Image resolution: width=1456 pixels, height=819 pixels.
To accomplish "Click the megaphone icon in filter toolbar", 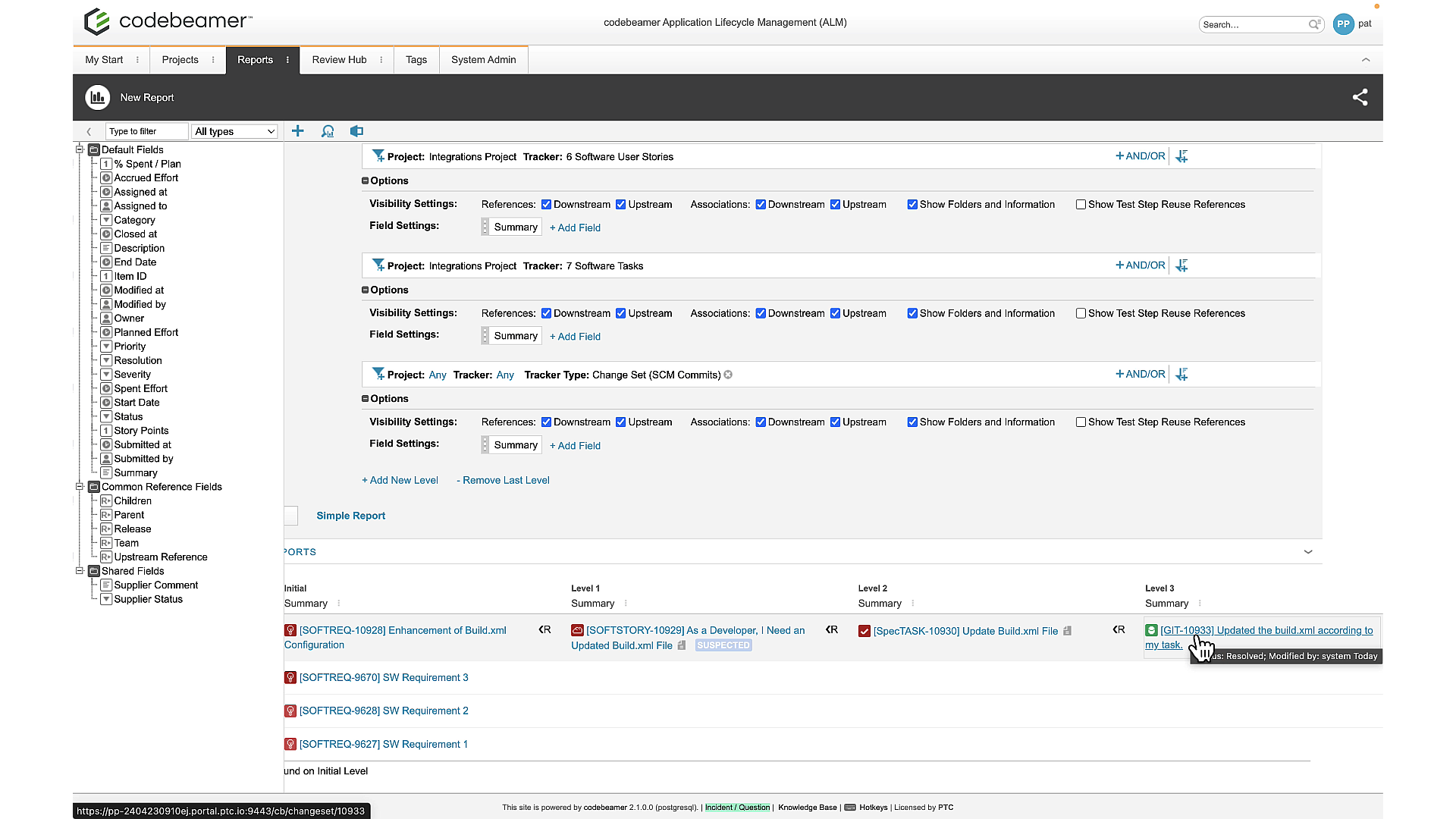I will click(356, 131).
